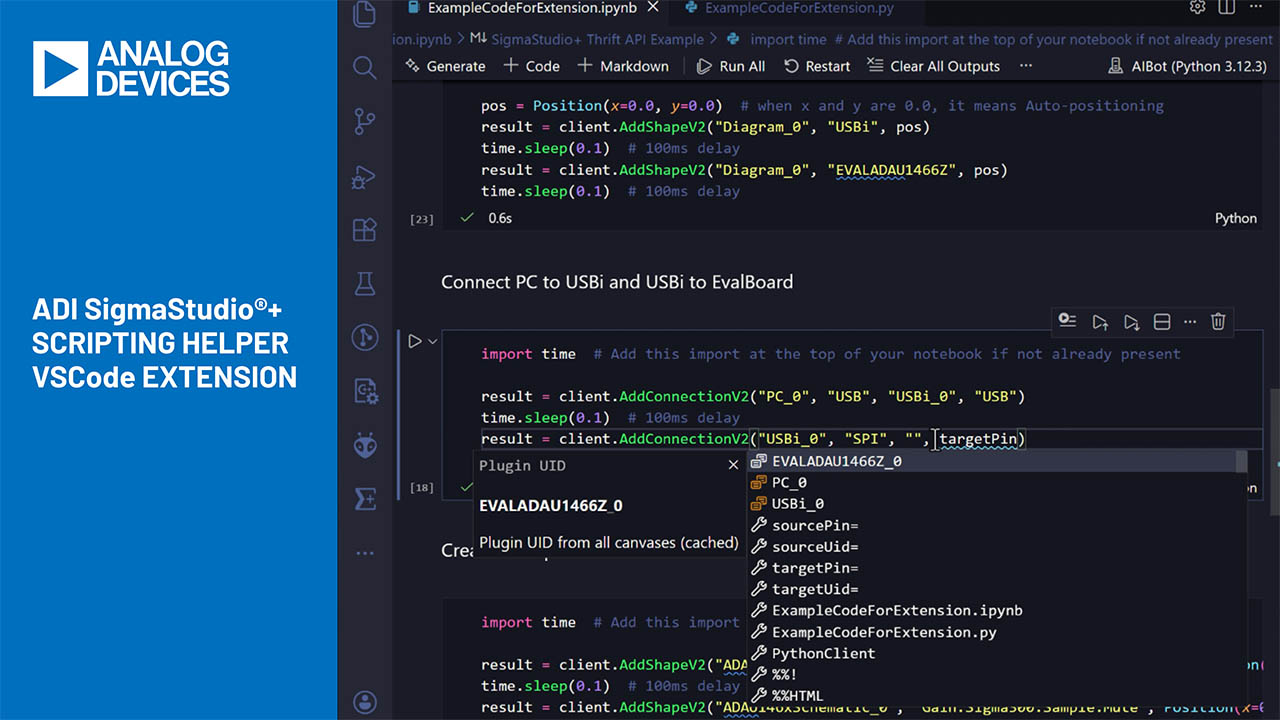
Task: Click the Generate button in the notebook toolbar
Action: (445, 66)
